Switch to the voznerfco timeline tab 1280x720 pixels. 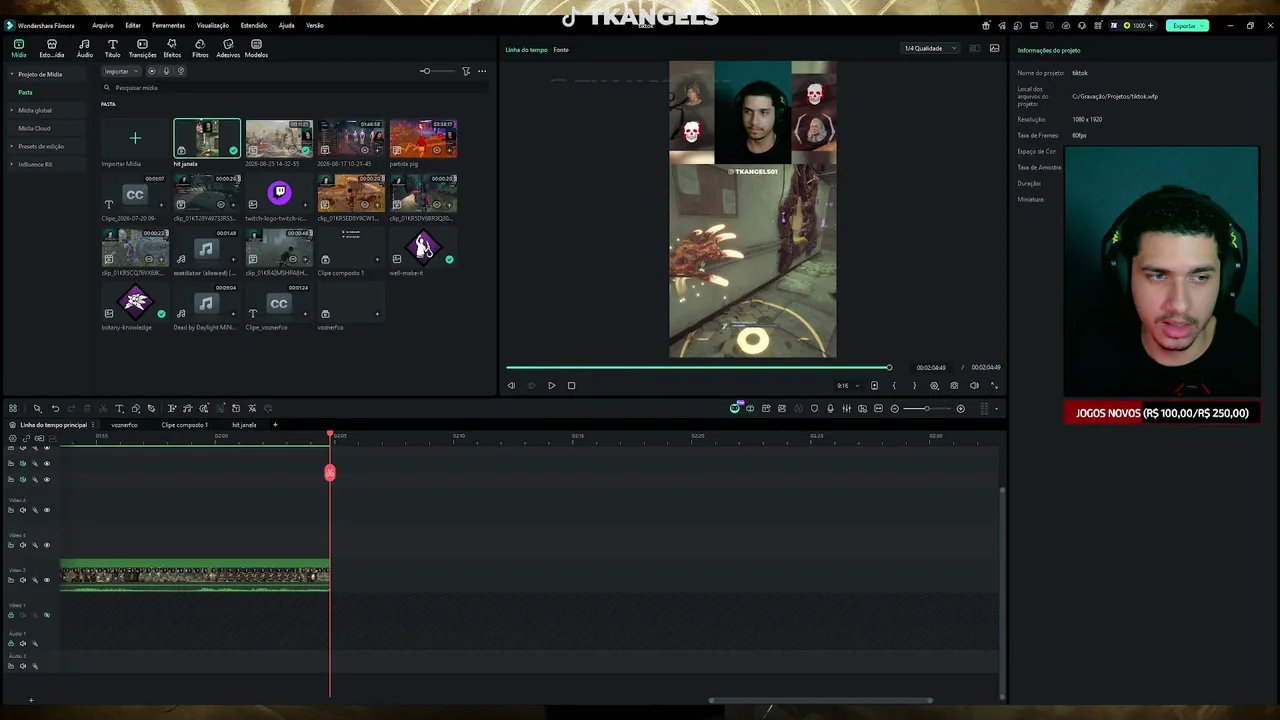(x=124, y=425)
